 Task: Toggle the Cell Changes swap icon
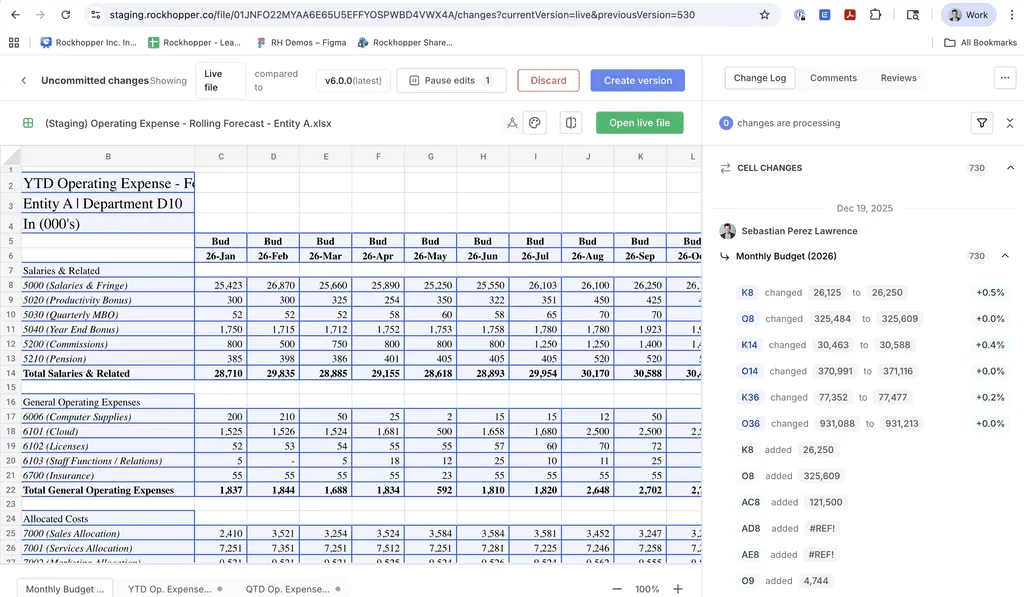tap(724, 168)
